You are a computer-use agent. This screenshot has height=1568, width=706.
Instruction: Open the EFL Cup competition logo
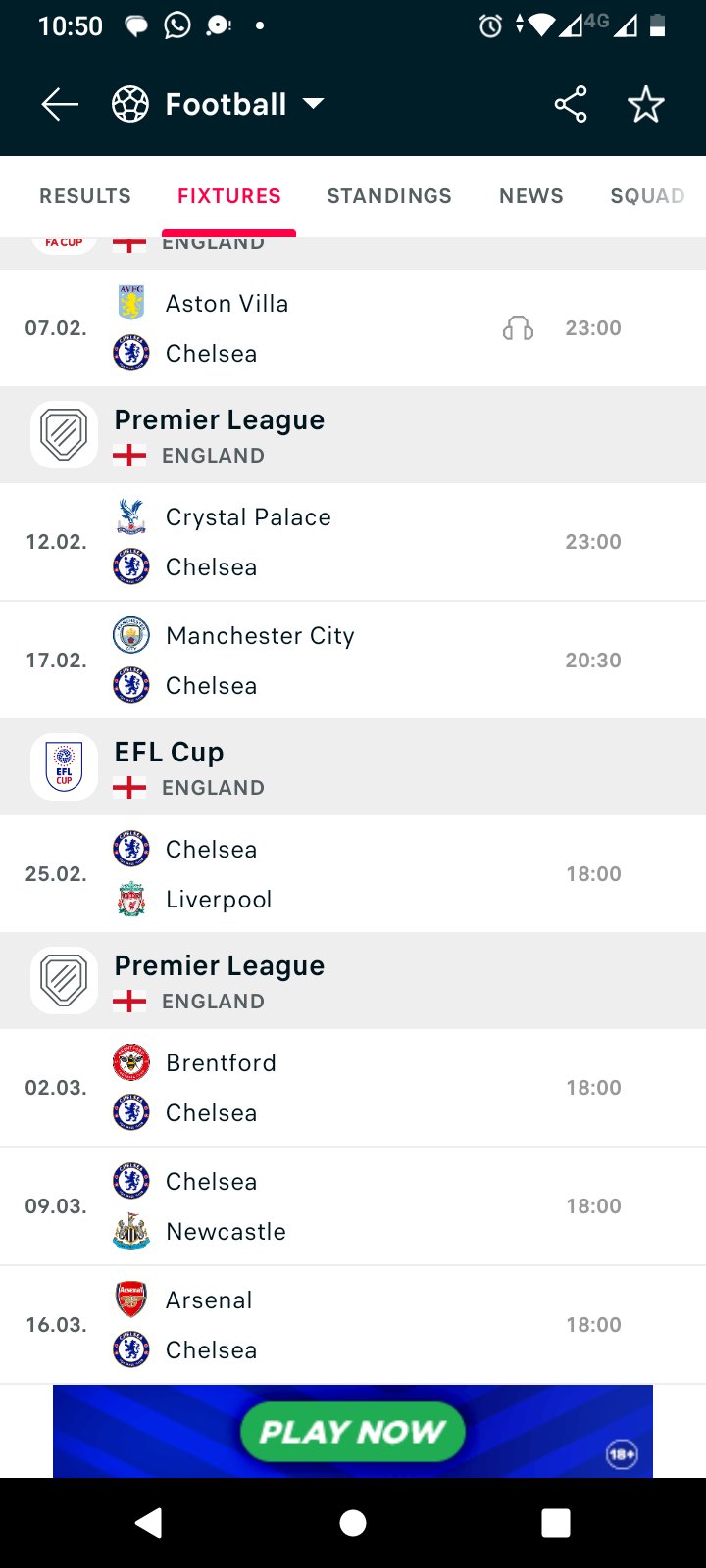coord(64,767)
